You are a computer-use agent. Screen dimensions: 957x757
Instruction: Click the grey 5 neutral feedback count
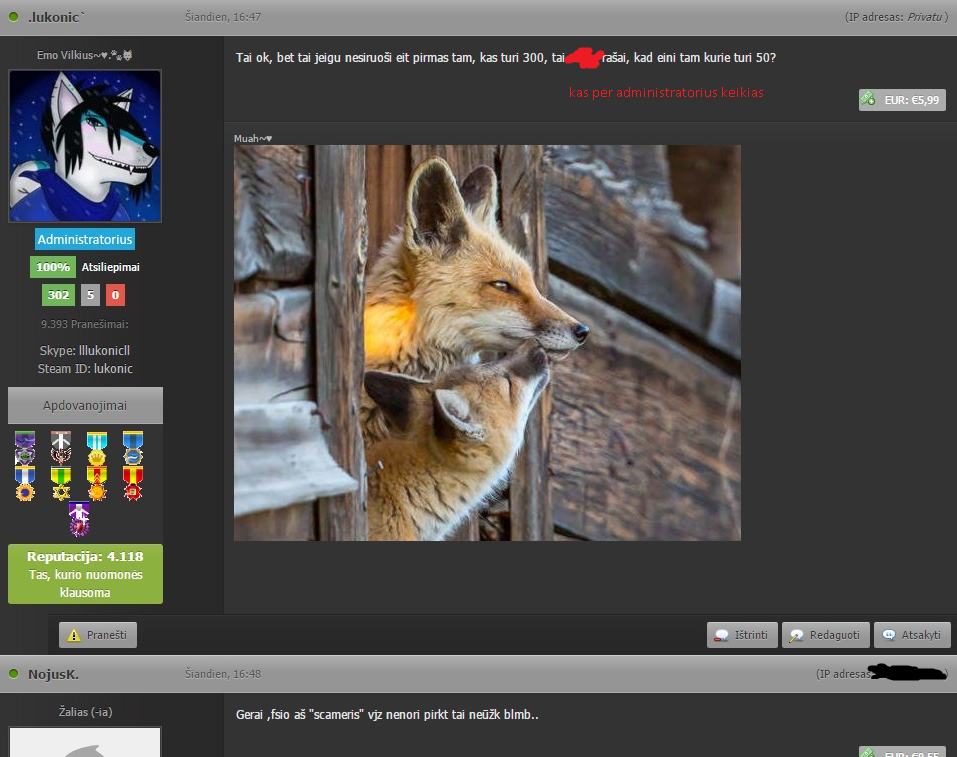click(90, 295)
